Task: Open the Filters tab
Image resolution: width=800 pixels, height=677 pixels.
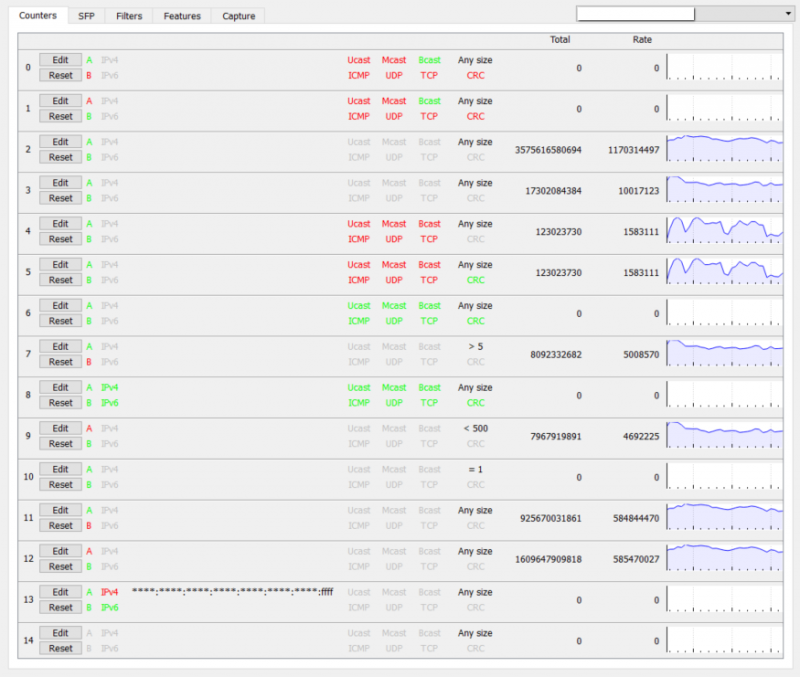Action: point(128,16)
